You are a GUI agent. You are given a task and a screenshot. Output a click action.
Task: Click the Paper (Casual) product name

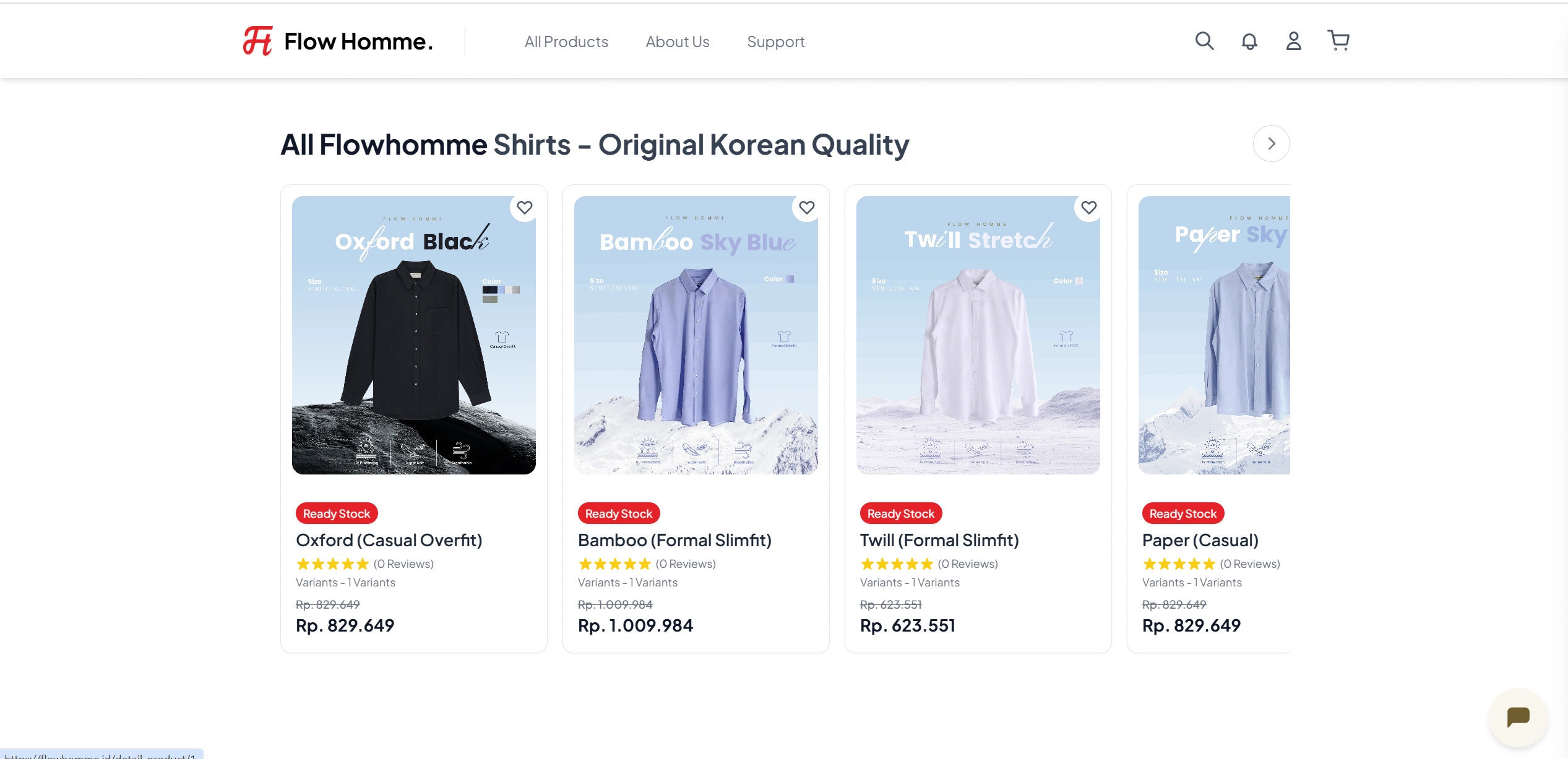point(1200,540)
